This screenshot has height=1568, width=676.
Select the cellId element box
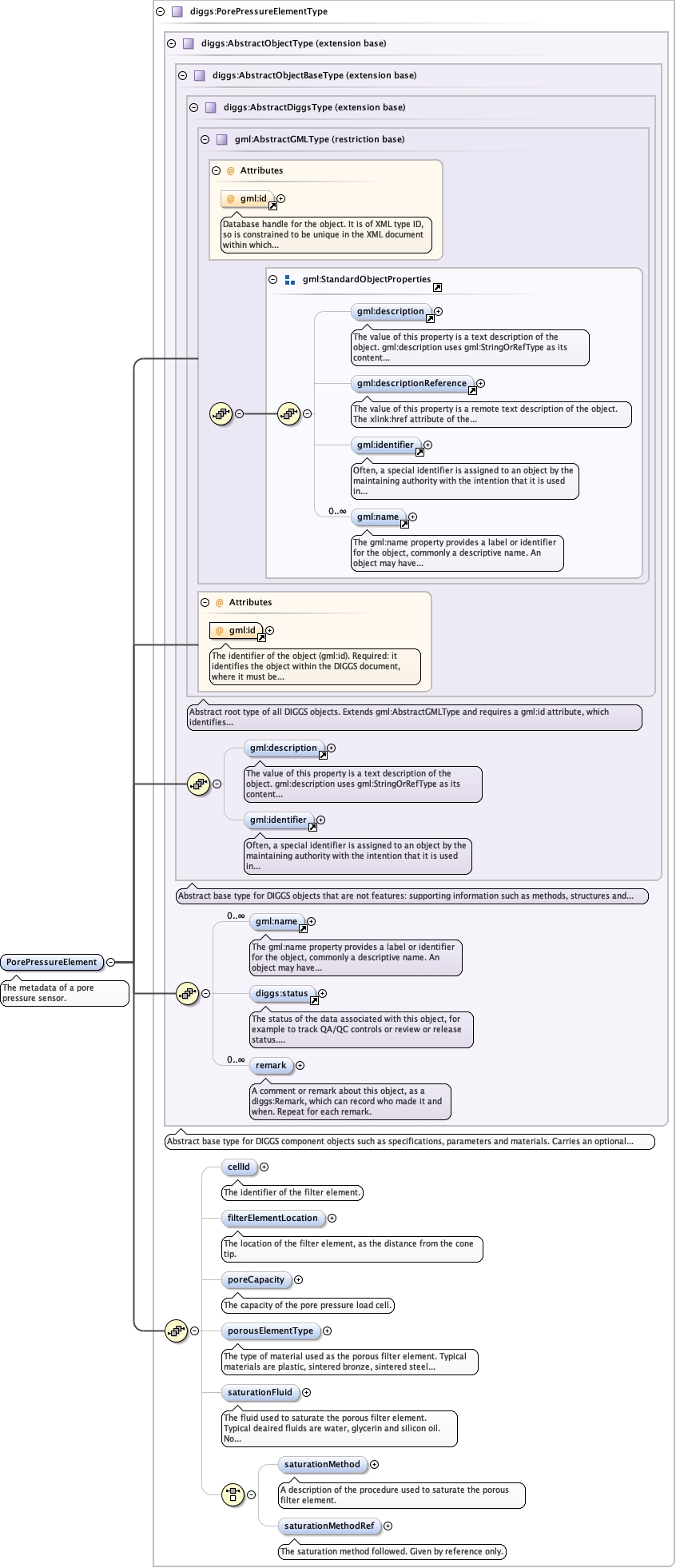(239, 1167)
